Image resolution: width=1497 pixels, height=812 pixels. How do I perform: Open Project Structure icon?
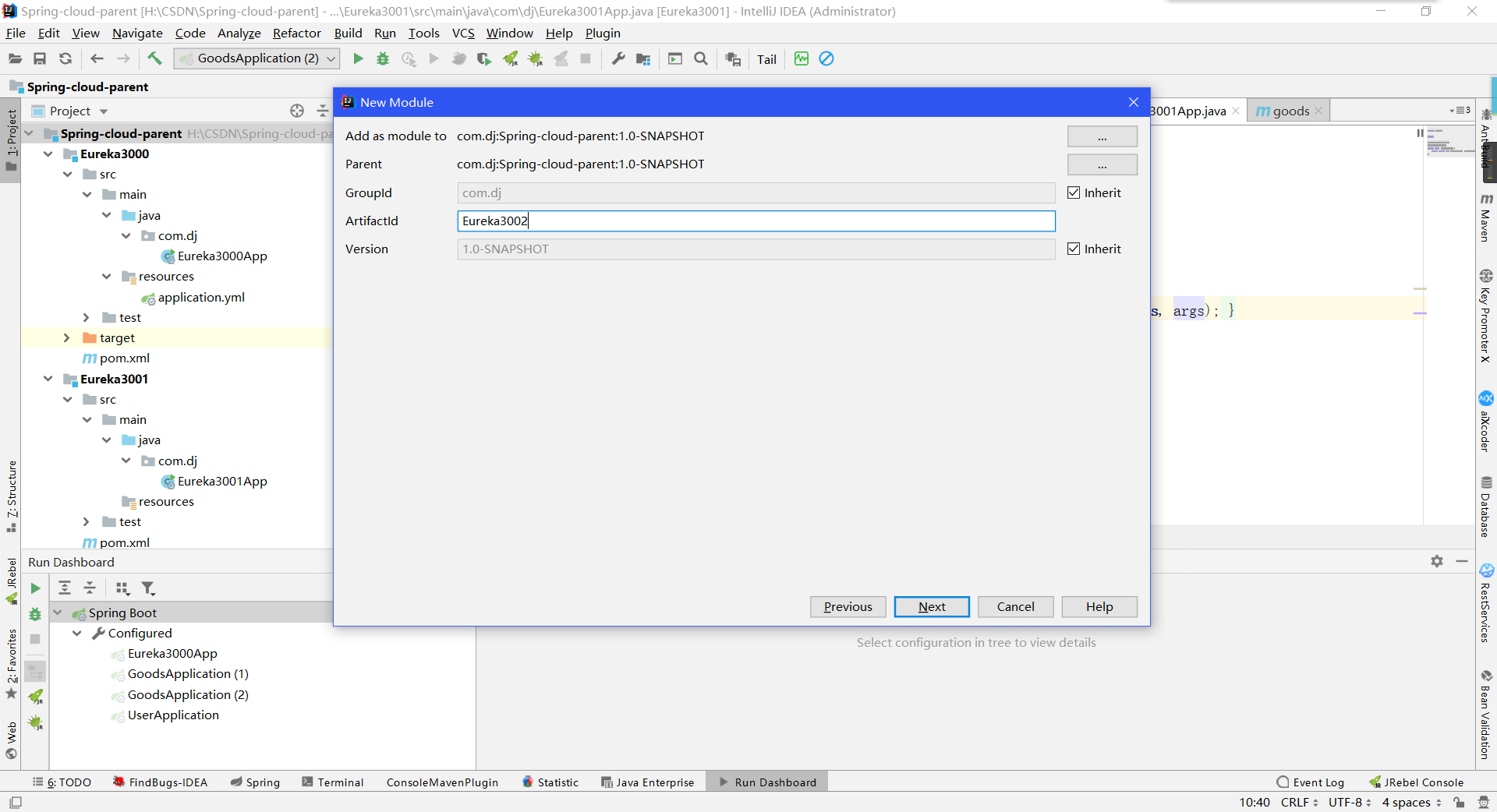[643, 58]
